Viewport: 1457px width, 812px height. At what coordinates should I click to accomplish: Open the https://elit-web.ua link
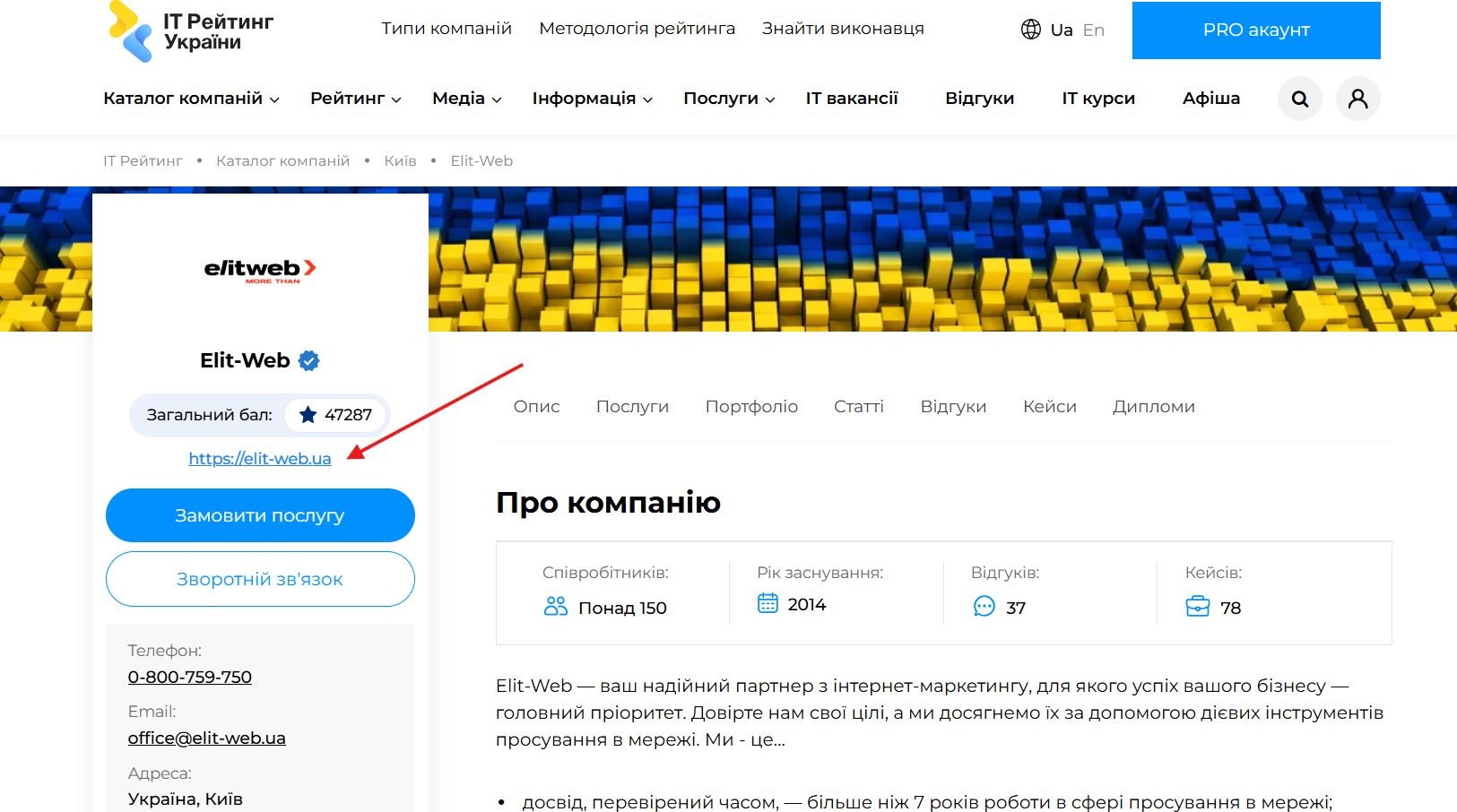tap(260, 459)
